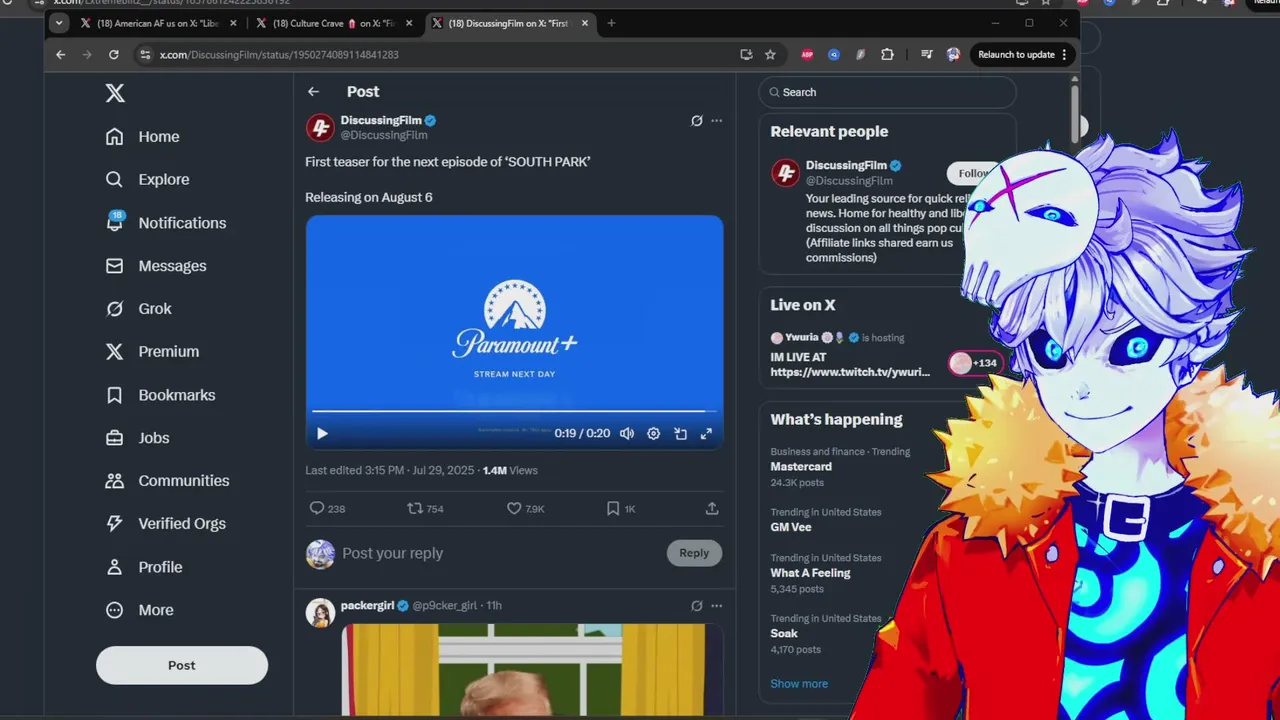Click the Search box
Image resolution: width=1280 pixels, height=720 pixels.
tap(887, 92)
